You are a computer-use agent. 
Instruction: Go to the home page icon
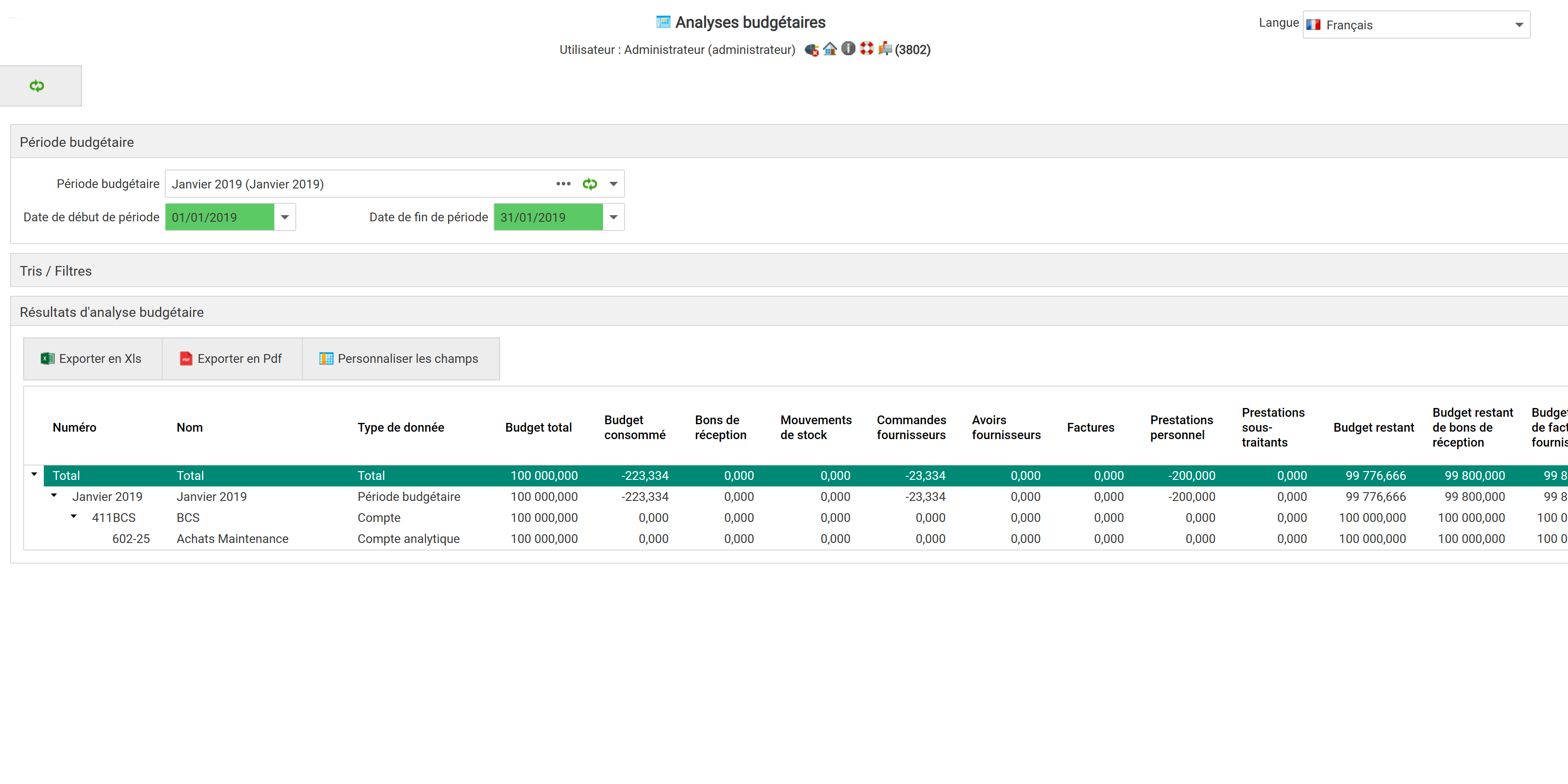[830, 49]
